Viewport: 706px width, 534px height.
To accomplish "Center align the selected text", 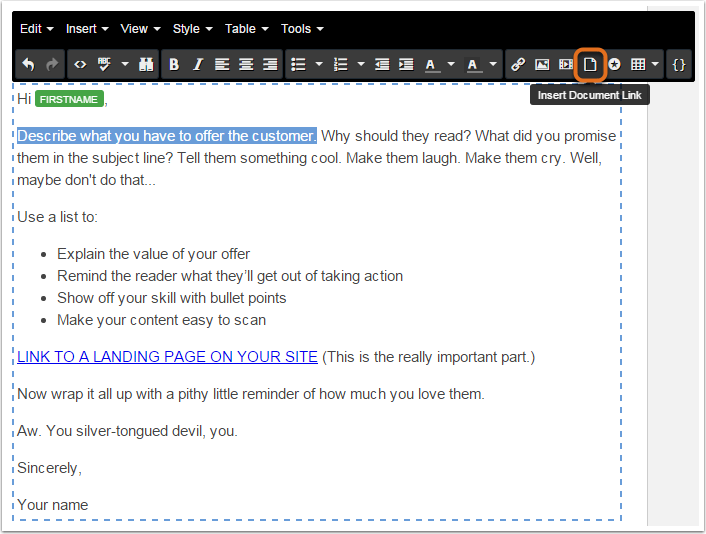I will (246, 65).
